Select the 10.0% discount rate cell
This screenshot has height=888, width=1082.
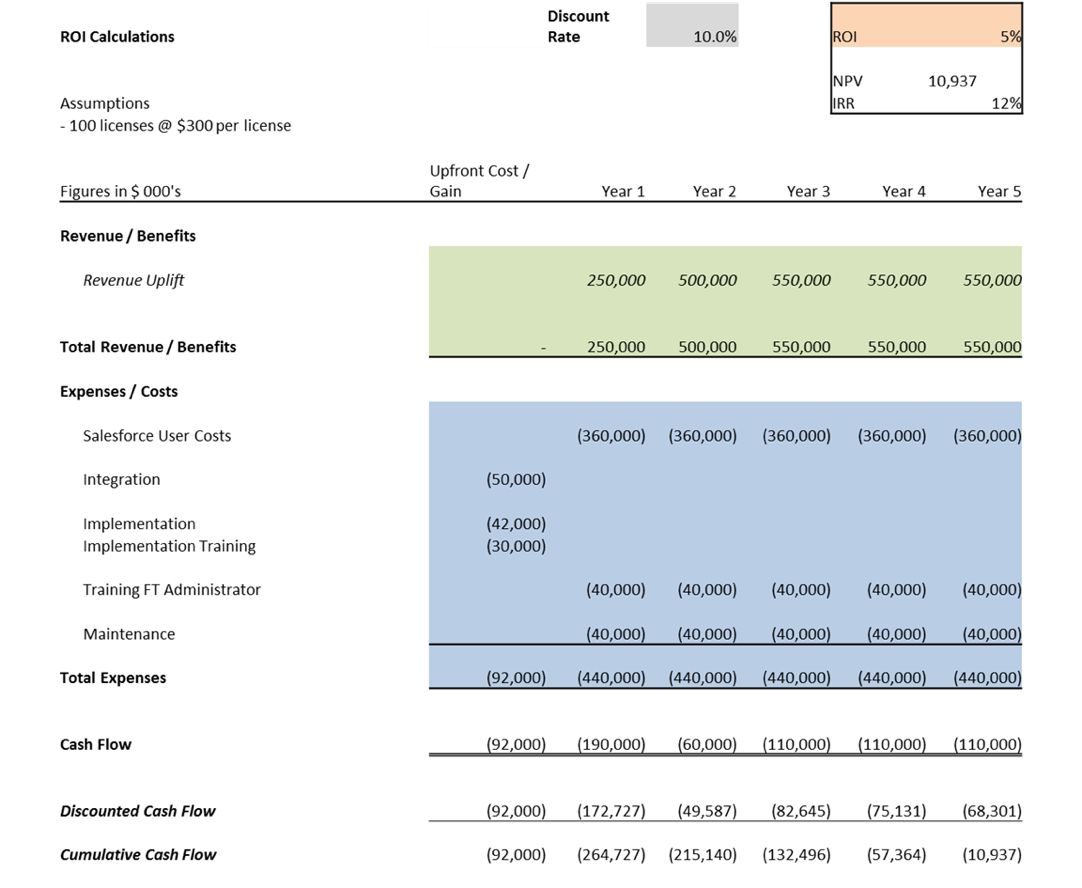pyautogui.click(x=692, y=26)
